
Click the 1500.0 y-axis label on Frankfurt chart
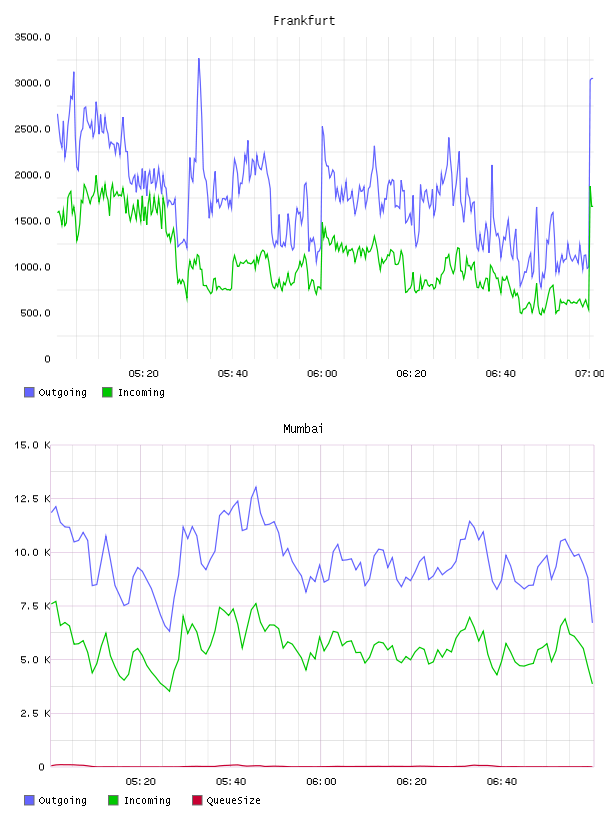(32, 221)
